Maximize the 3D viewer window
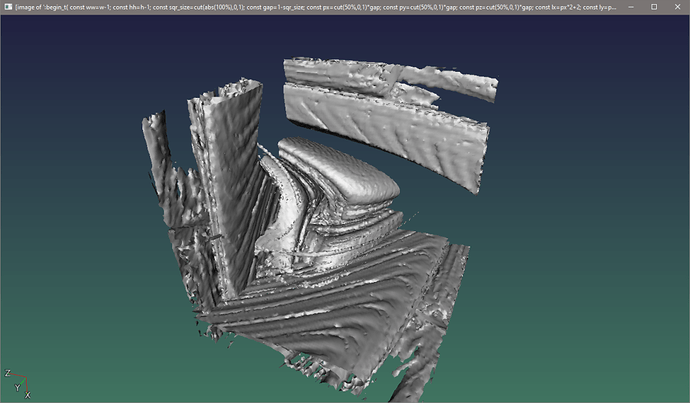Screen dimensions: 690x403 (x=653, y=6)
